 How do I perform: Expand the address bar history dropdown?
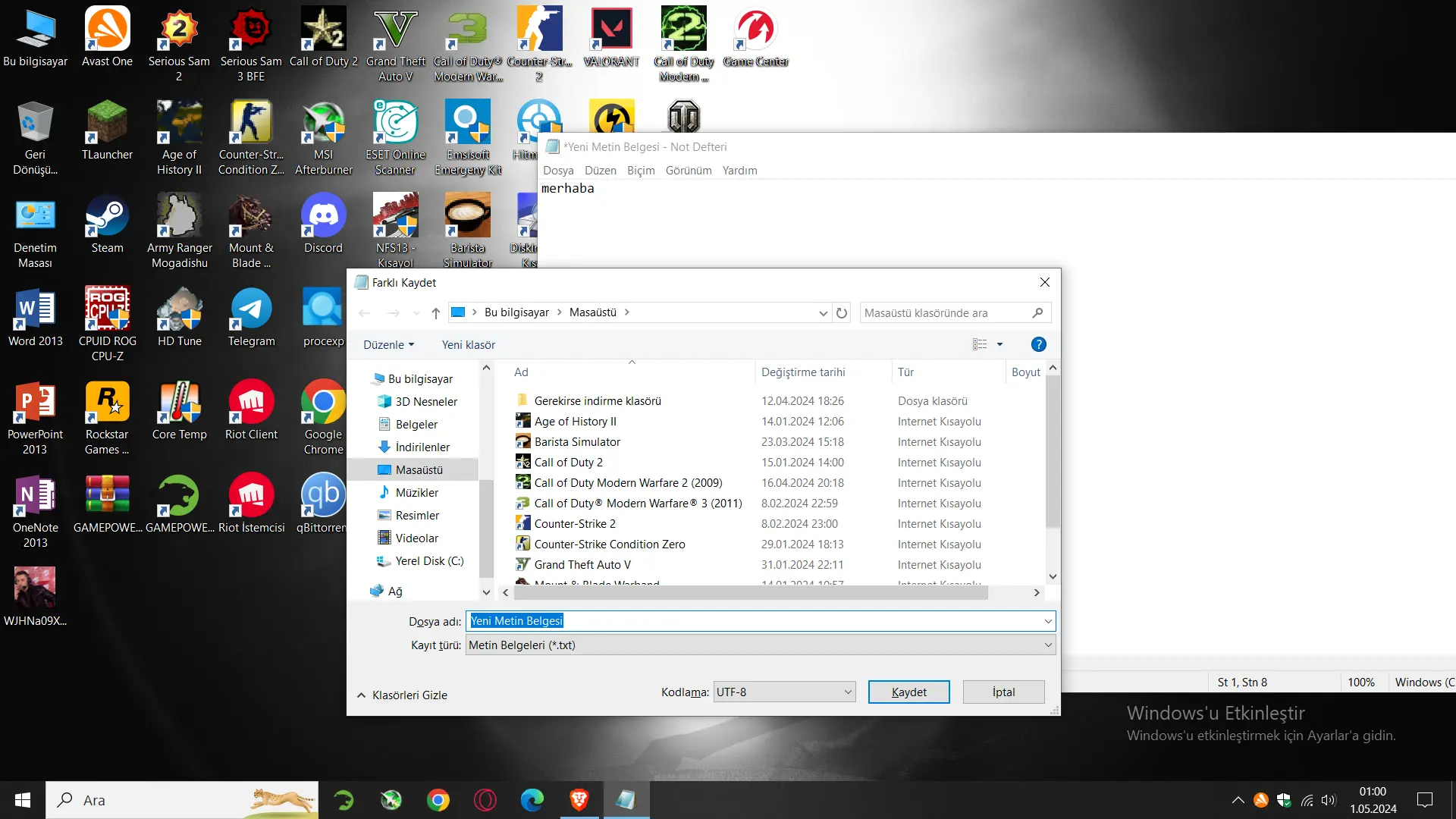click(823, 312)
